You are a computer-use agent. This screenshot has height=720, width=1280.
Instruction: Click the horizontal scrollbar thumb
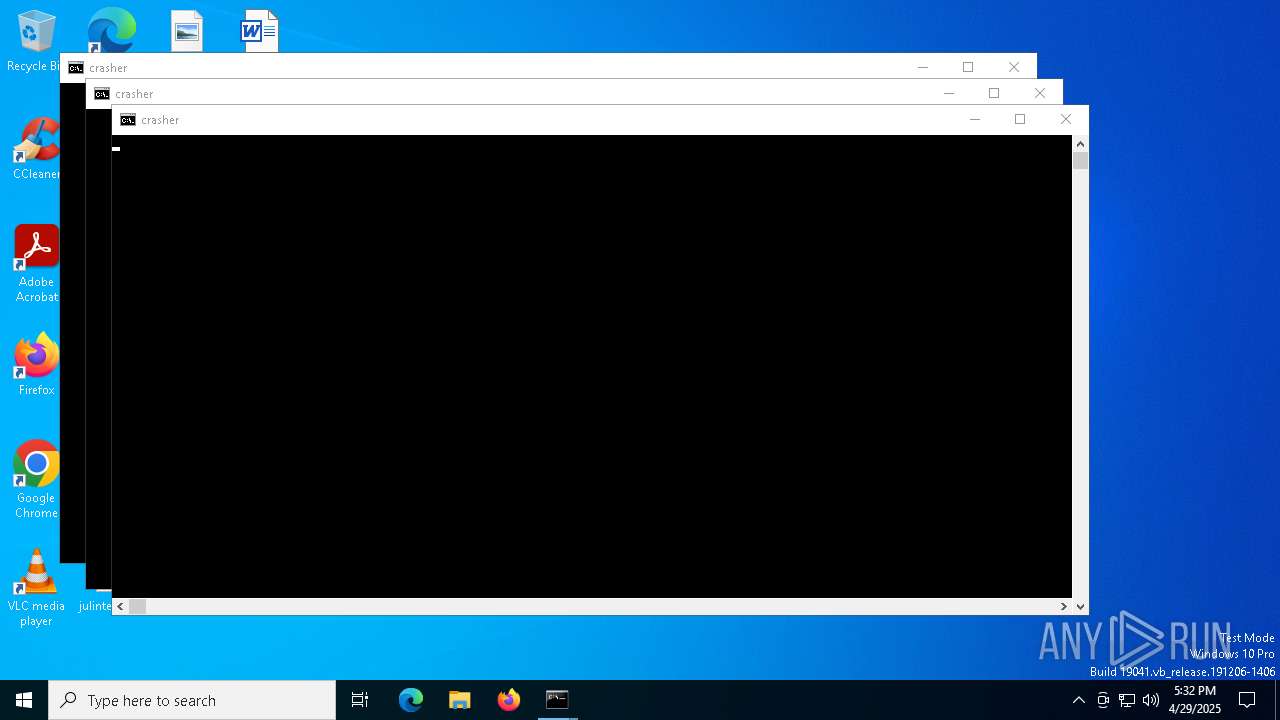pos(138,606)
